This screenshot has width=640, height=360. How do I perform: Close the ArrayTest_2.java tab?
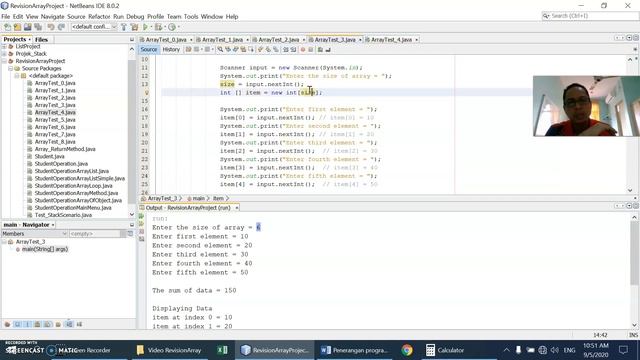click(304, 40)
